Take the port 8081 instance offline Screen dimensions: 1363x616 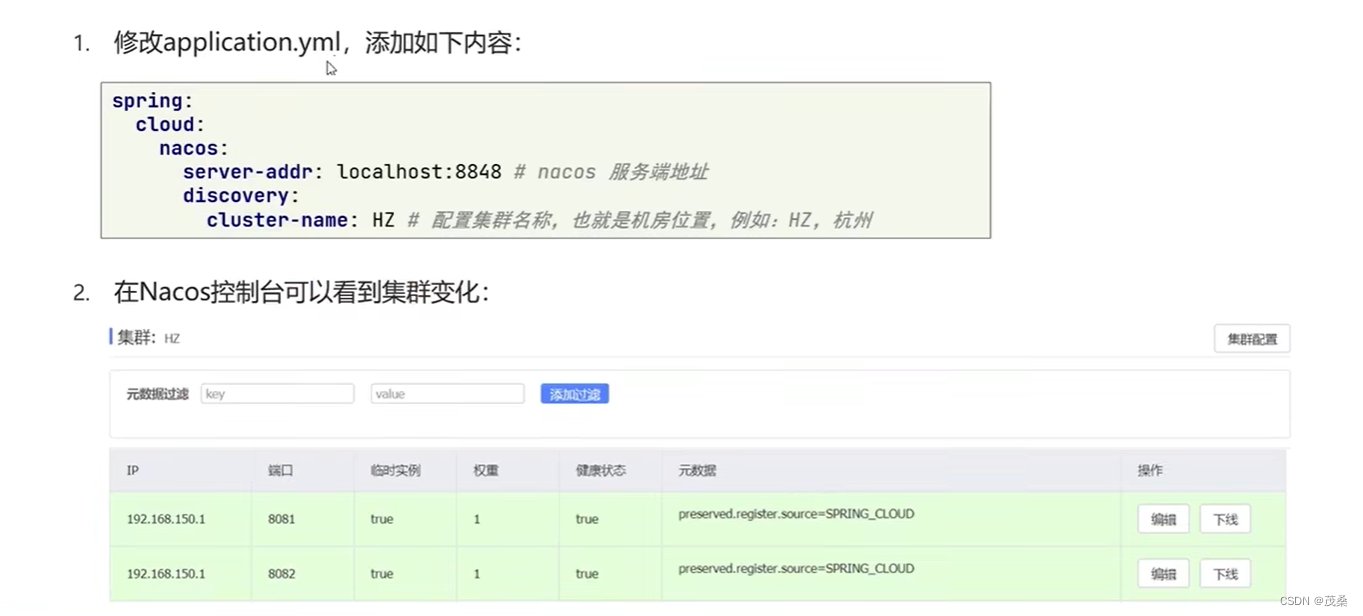coord(1225,519)
